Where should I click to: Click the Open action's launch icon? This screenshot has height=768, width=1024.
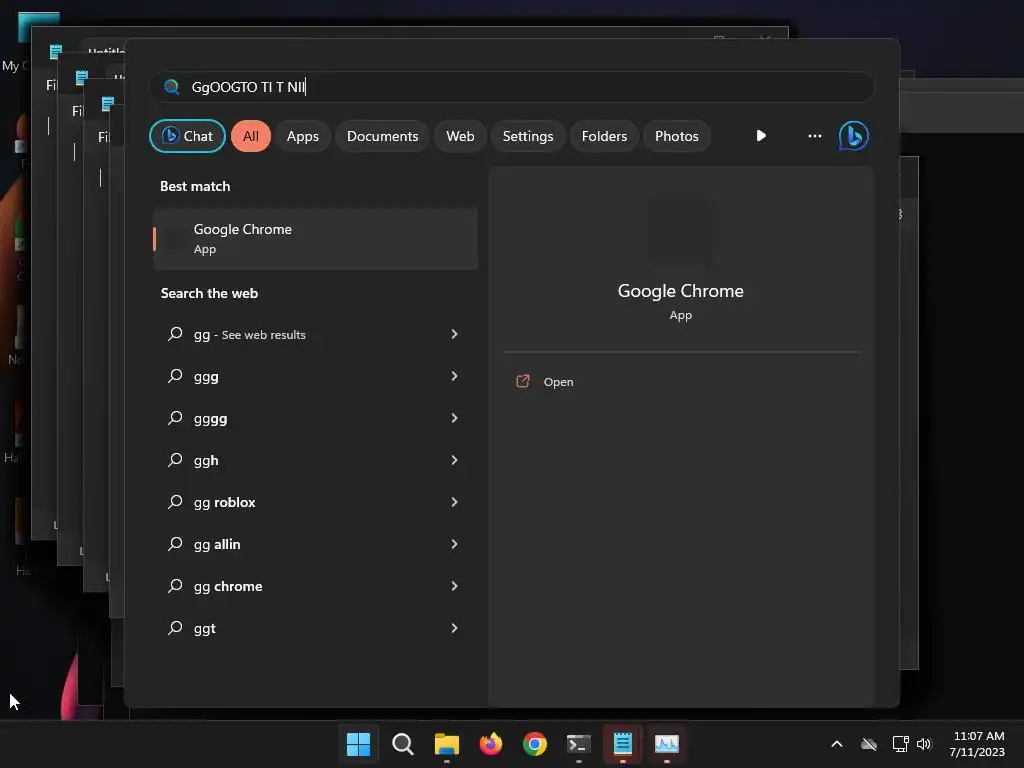tap(522, 381)
